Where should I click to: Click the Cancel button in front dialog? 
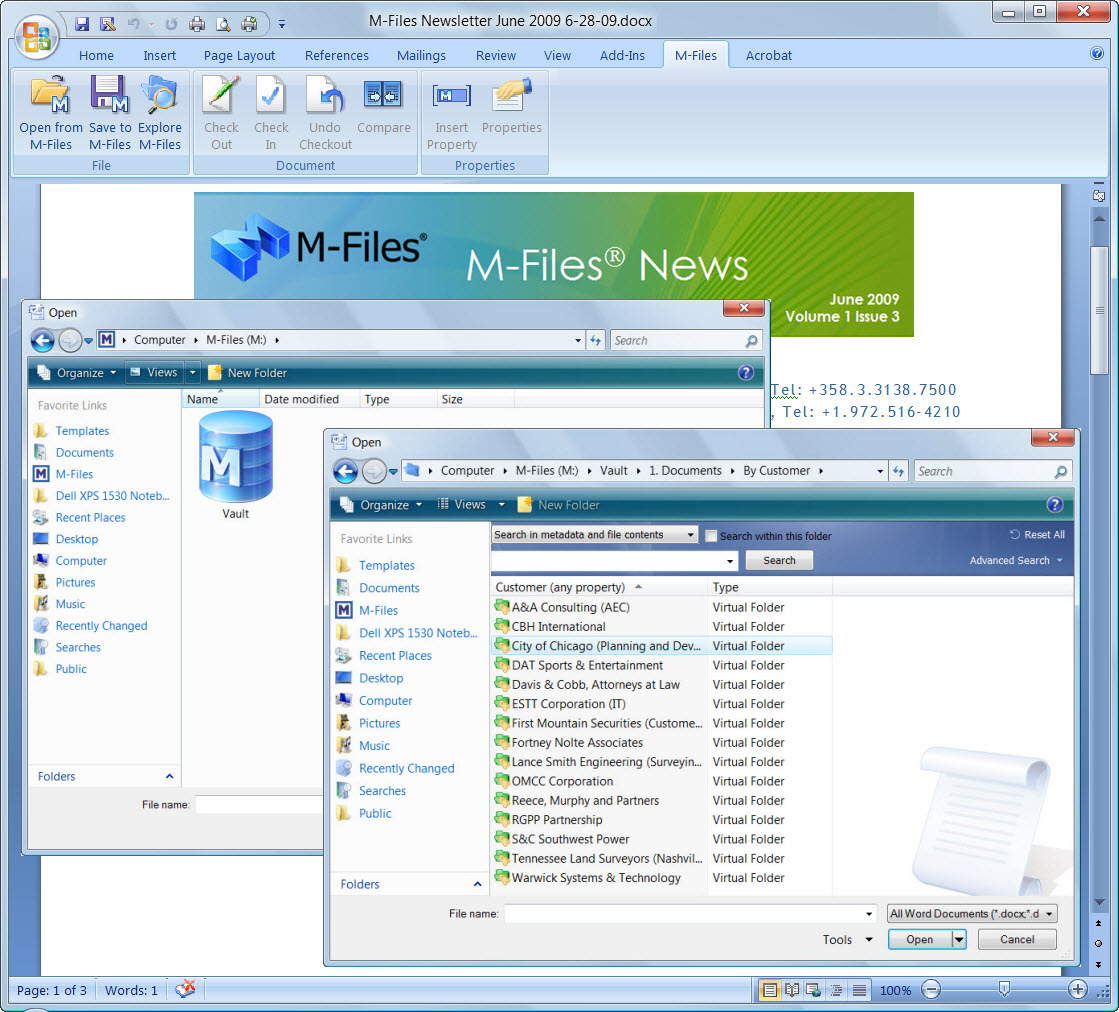(x=1016, y=939)
